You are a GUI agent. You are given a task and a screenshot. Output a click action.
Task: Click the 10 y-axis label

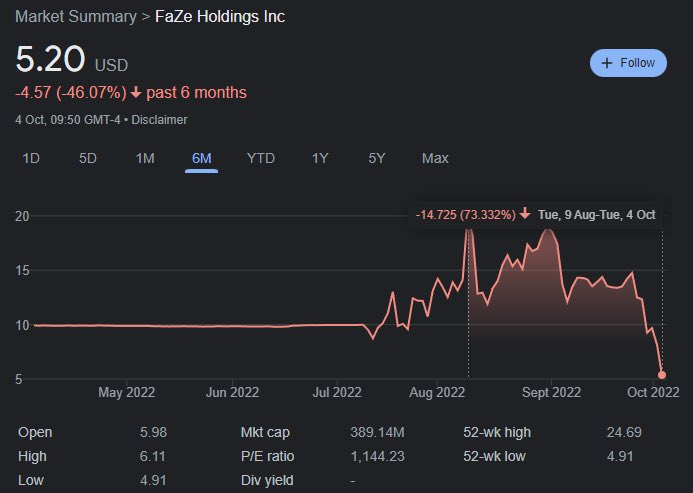pos(22,325)
